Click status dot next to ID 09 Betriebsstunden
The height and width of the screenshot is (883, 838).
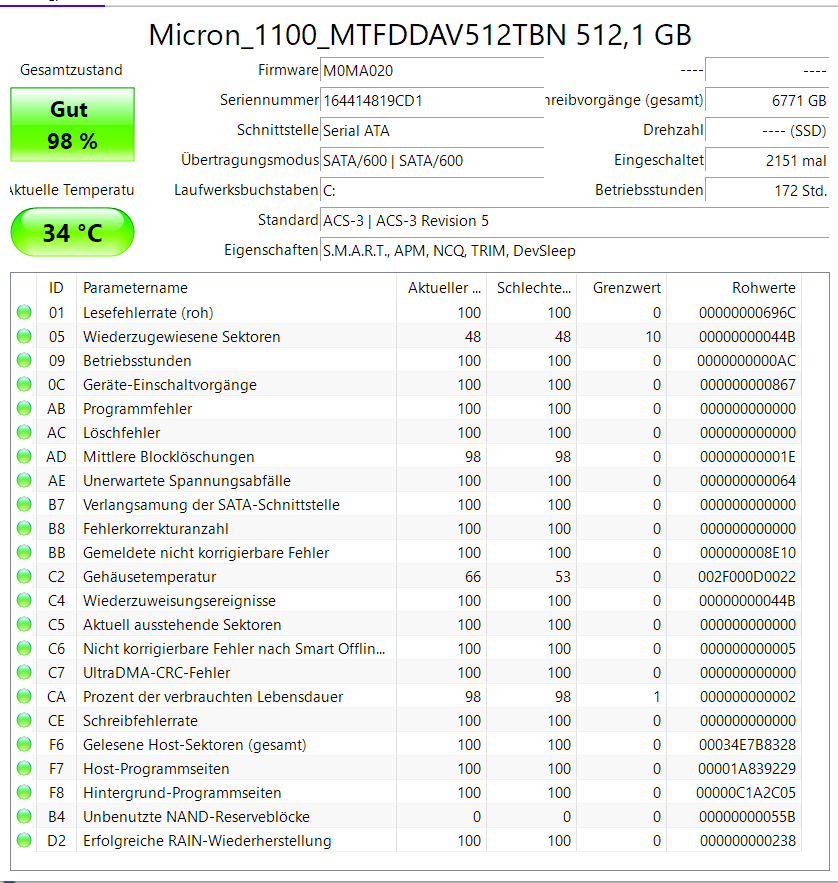click(24, 360)
